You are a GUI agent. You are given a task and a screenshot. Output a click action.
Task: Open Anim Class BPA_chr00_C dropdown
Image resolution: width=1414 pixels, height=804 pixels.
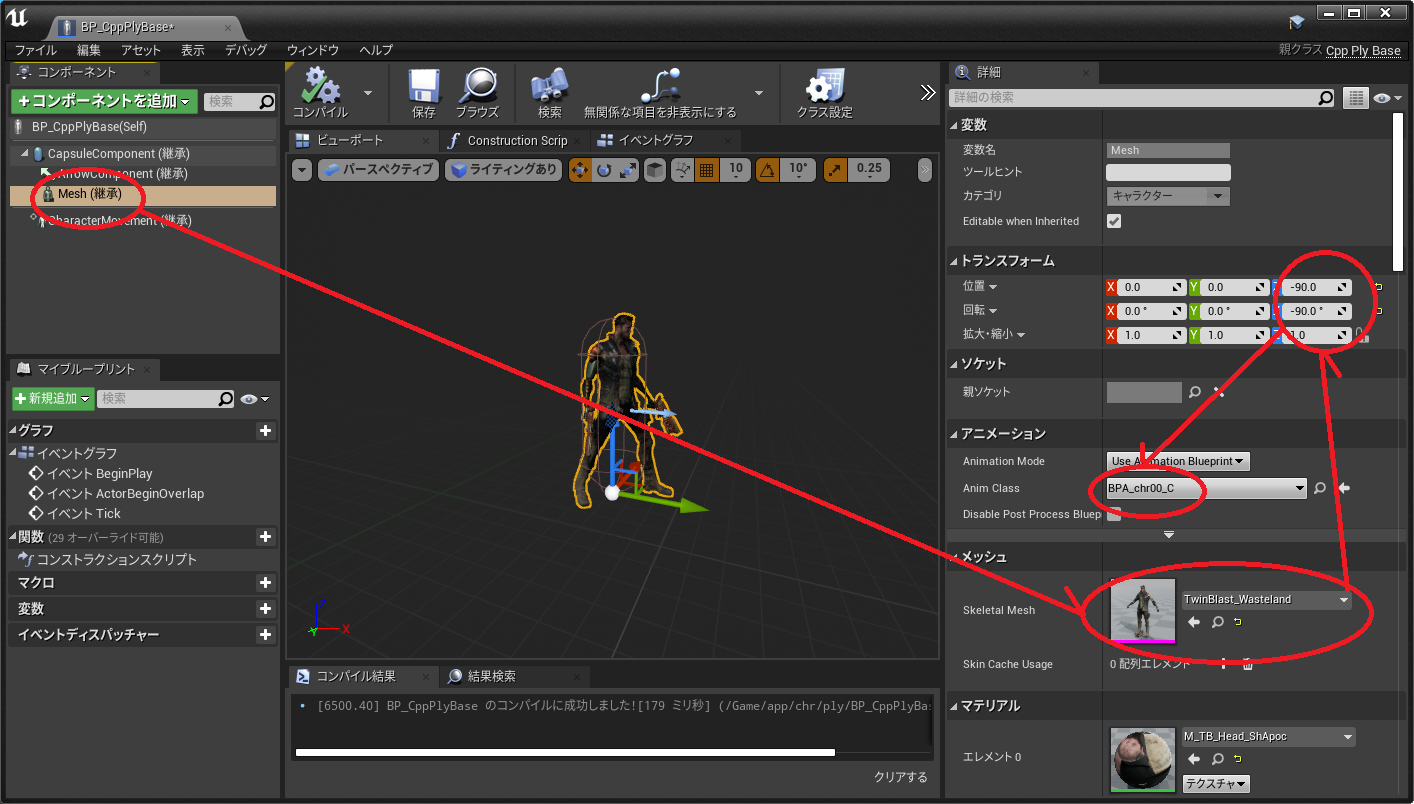1207,488
